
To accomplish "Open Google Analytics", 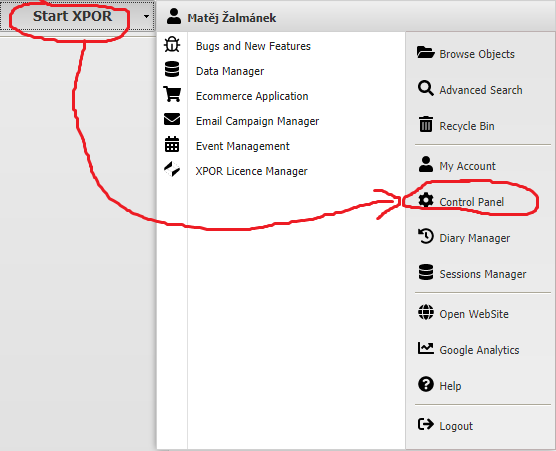I will pos(479,350).
